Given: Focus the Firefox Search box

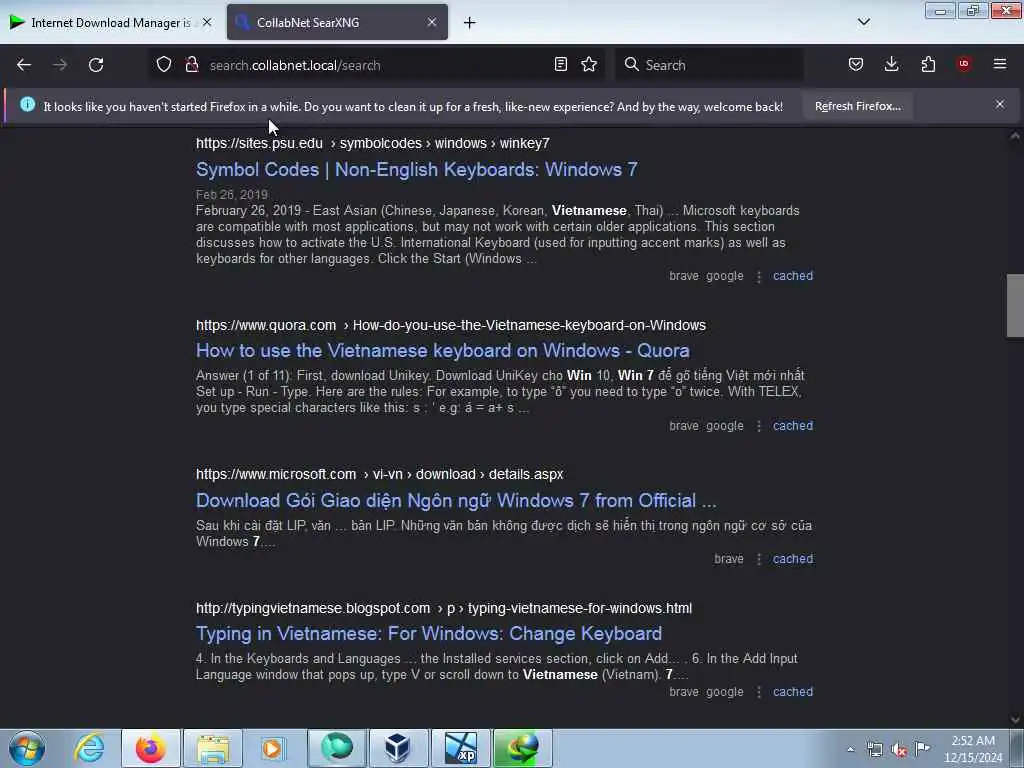Looking at the screenshot, I should click(x=709, y=65).
